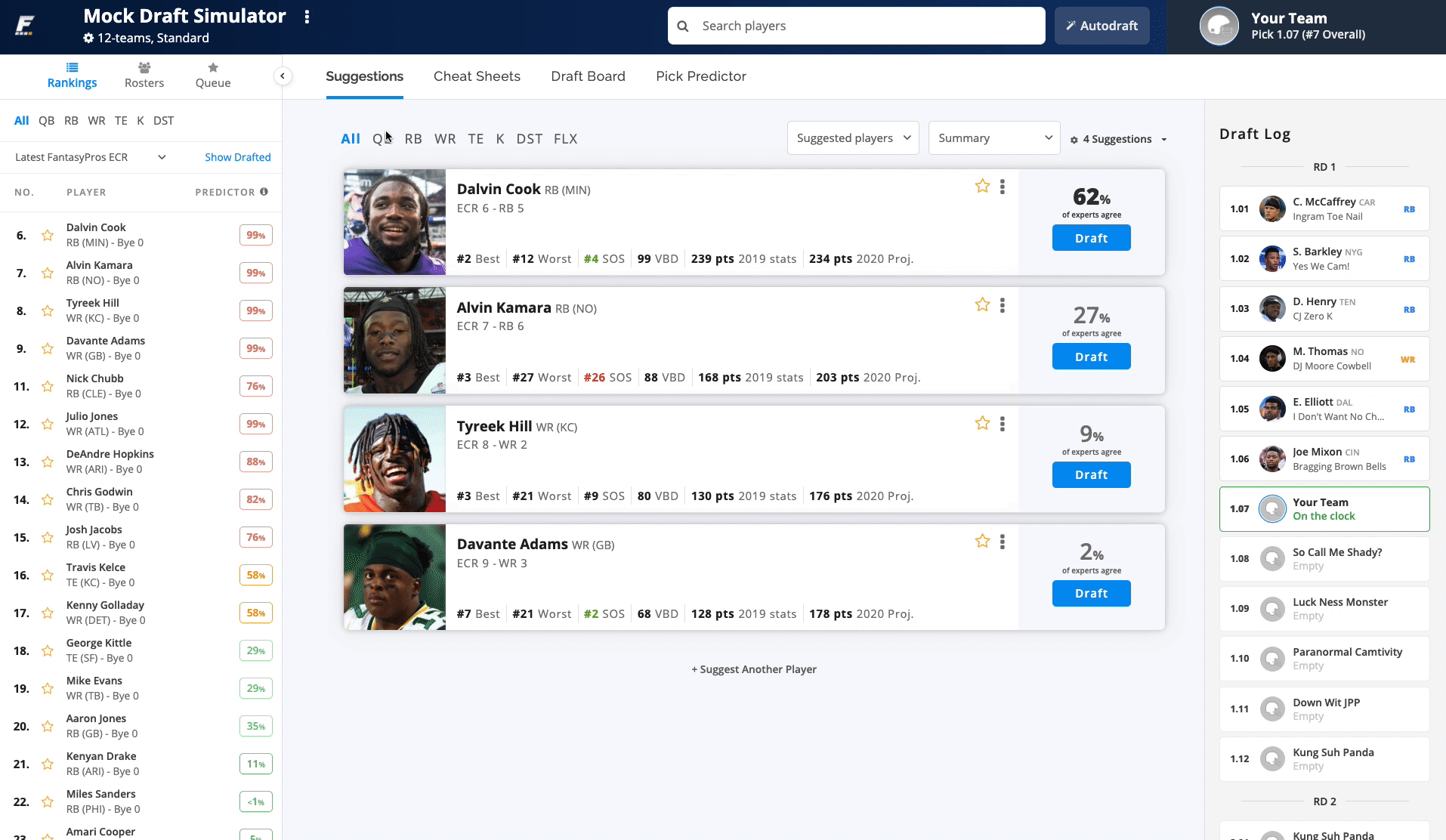Open Josh Jacobs in rankings list

[x=94, y=530]
